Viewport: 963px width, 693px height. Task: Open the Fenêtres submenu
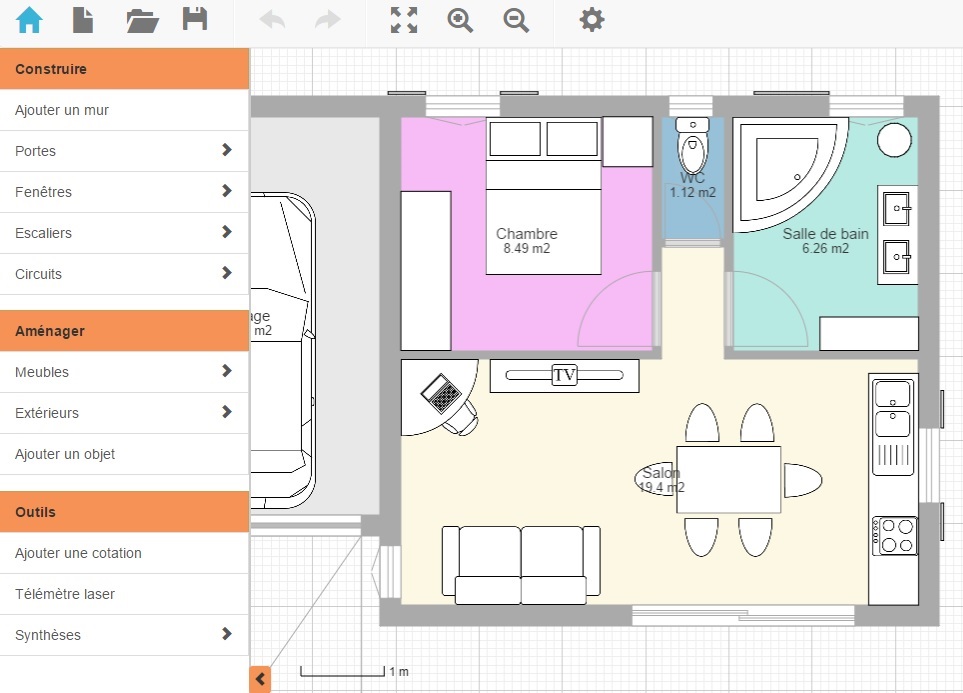tap(124, 191)
